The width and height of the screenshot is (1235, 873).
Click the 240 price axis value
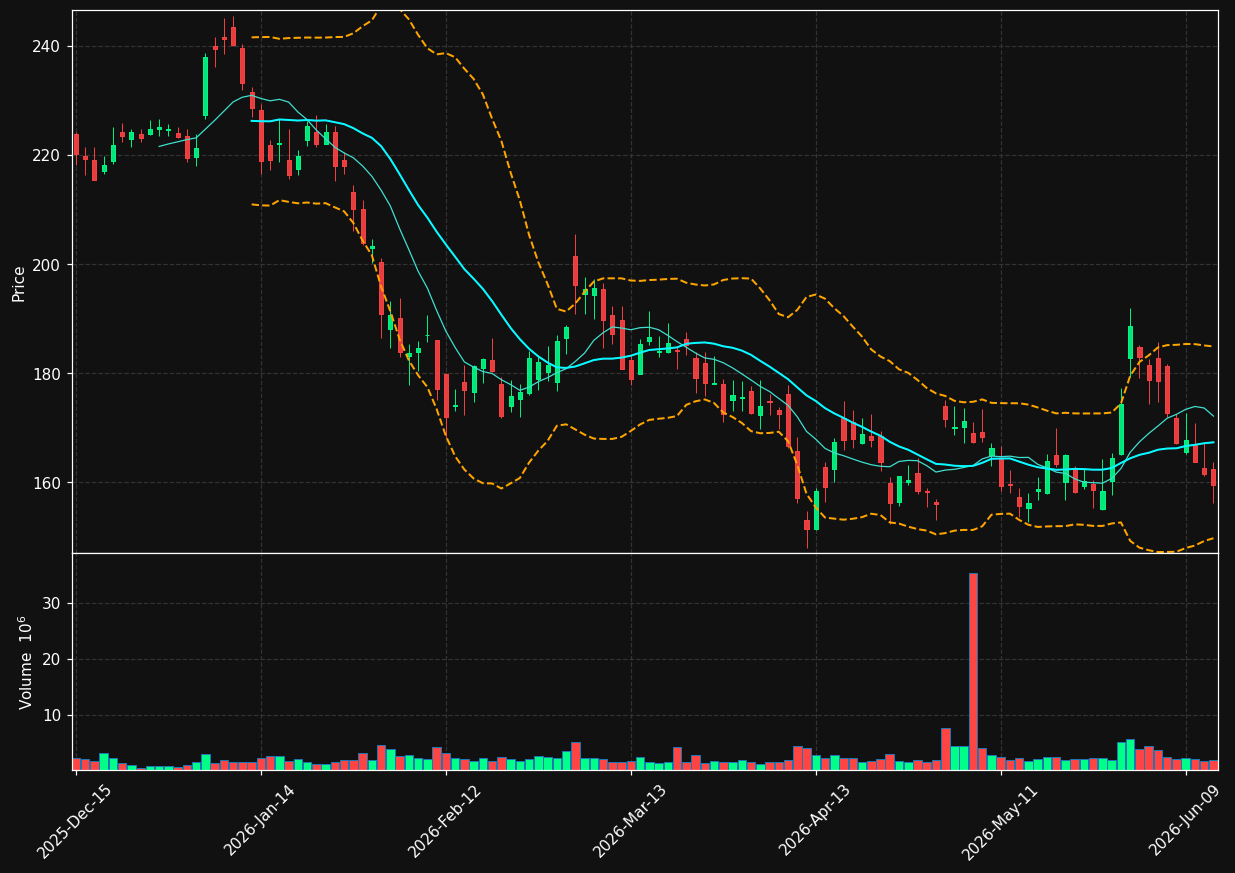46,46
